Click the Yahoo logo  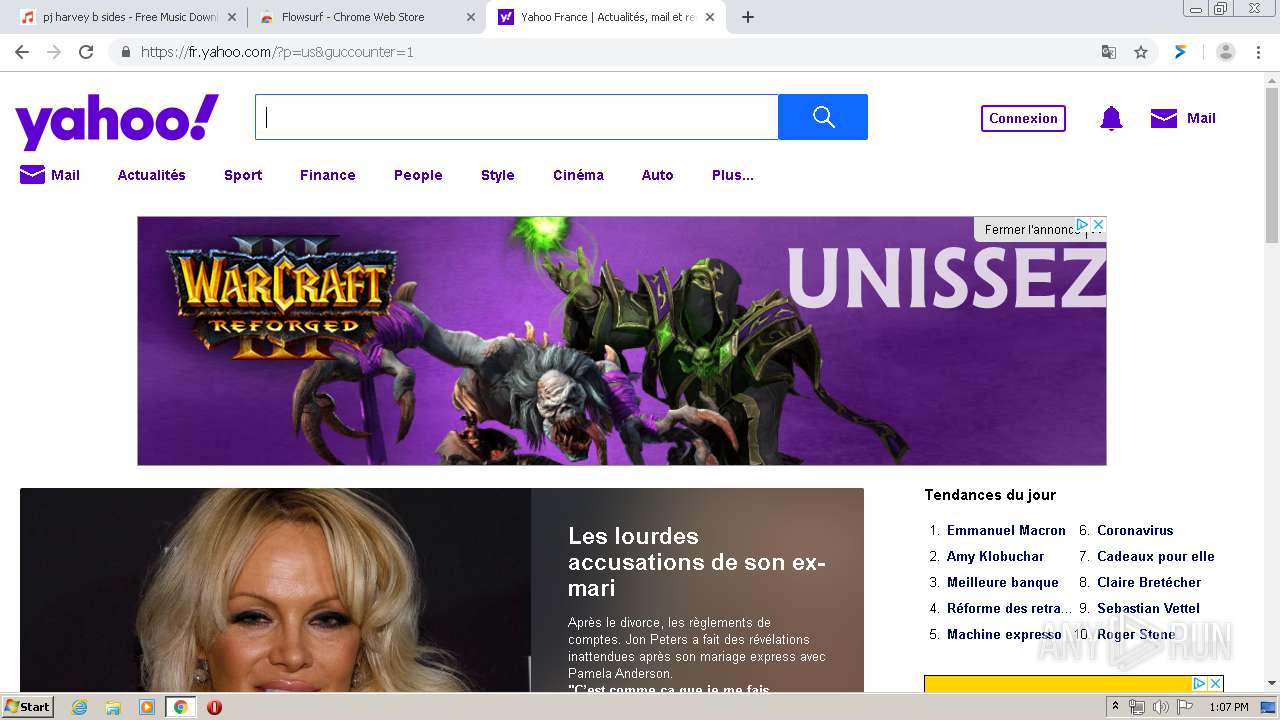117,121
